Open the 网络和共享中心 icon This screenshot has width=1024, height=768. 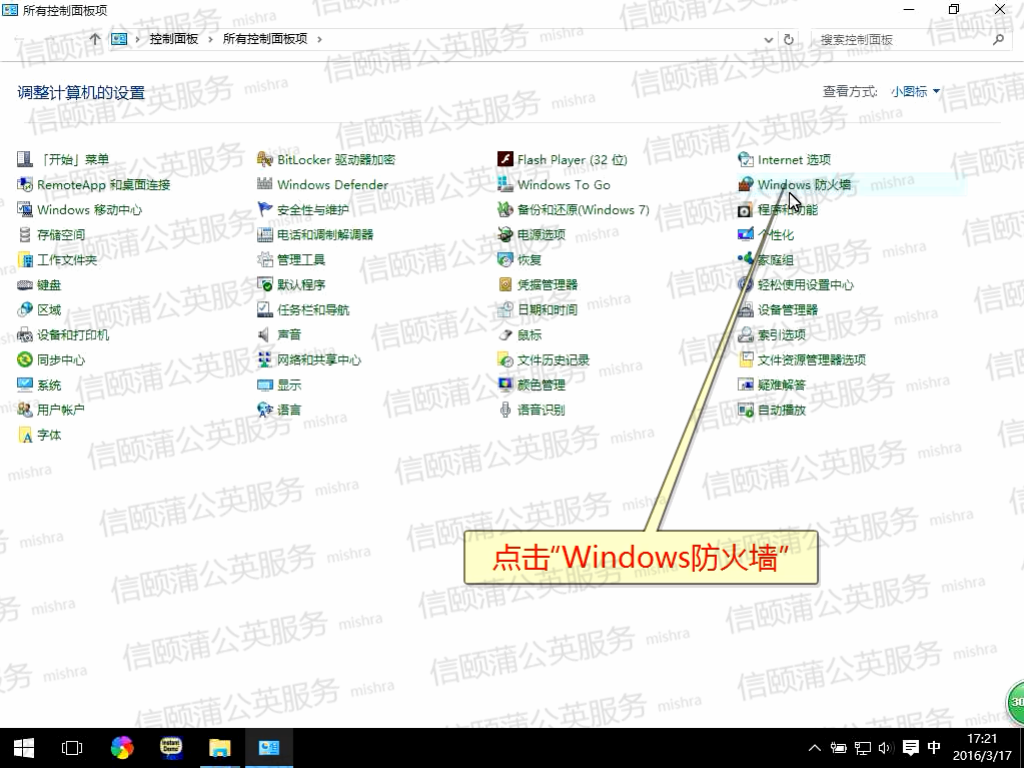point(265,360)
